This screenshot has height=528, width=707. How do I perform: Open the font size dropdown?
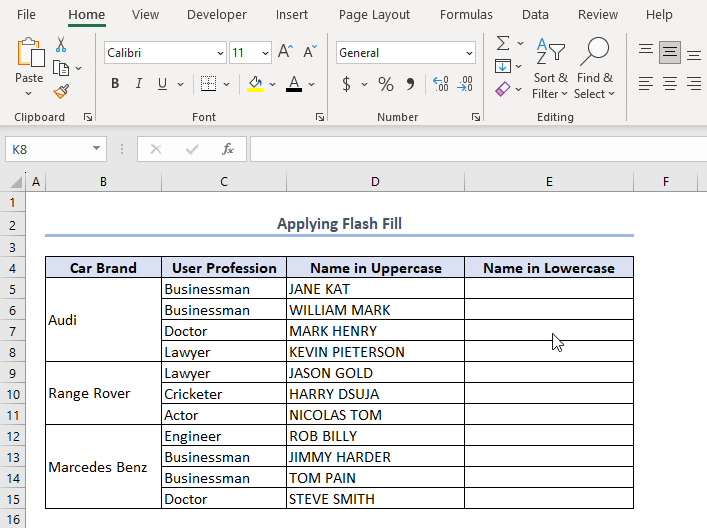(265, 53)
